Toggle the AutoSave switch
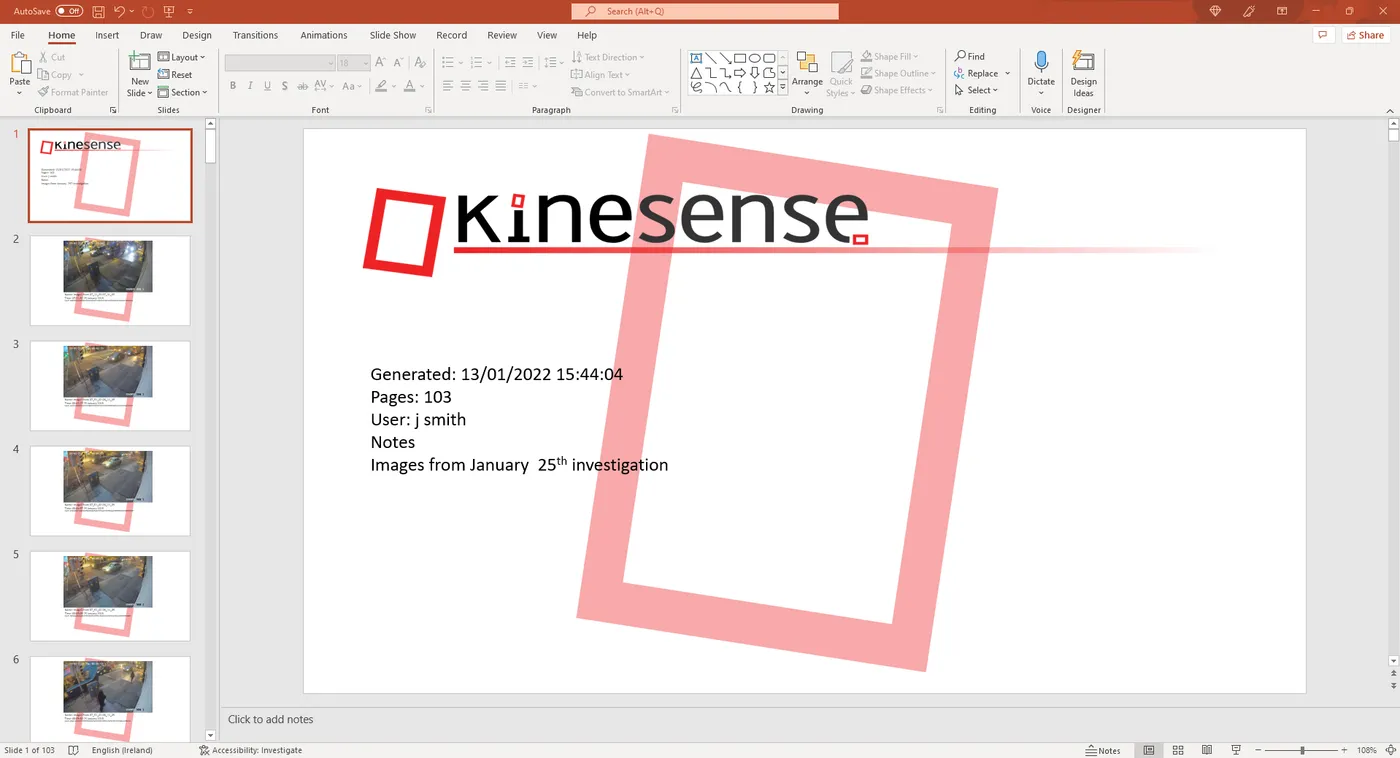Image resolution: width=1400 pixels, height=758 pixels. tap(69, 11)
